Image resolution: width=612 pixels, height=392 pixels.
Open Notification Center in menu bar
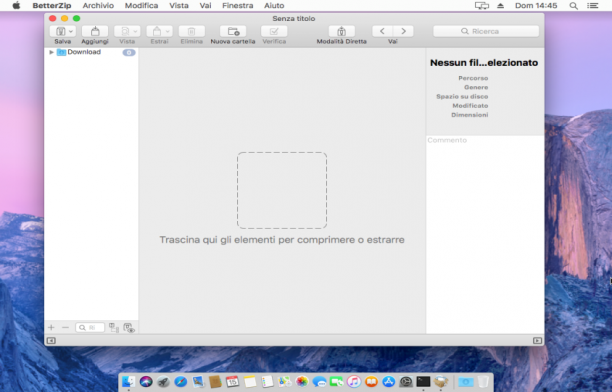pyautogui.click(x=592, y=5)
